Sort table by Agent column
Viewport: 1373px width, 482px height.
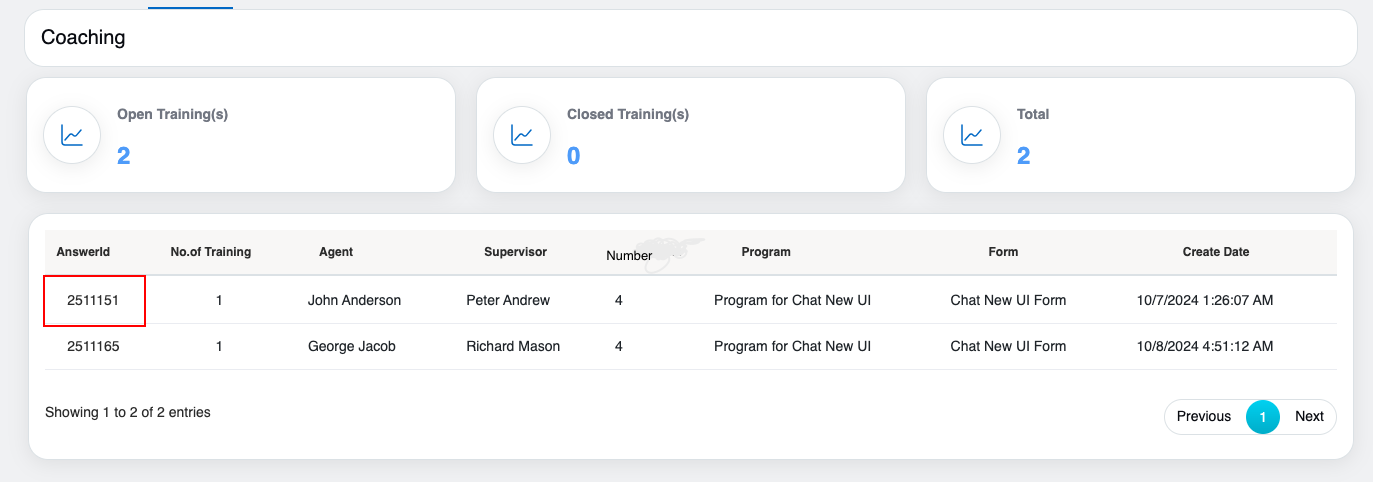click(x=336, y=252)
